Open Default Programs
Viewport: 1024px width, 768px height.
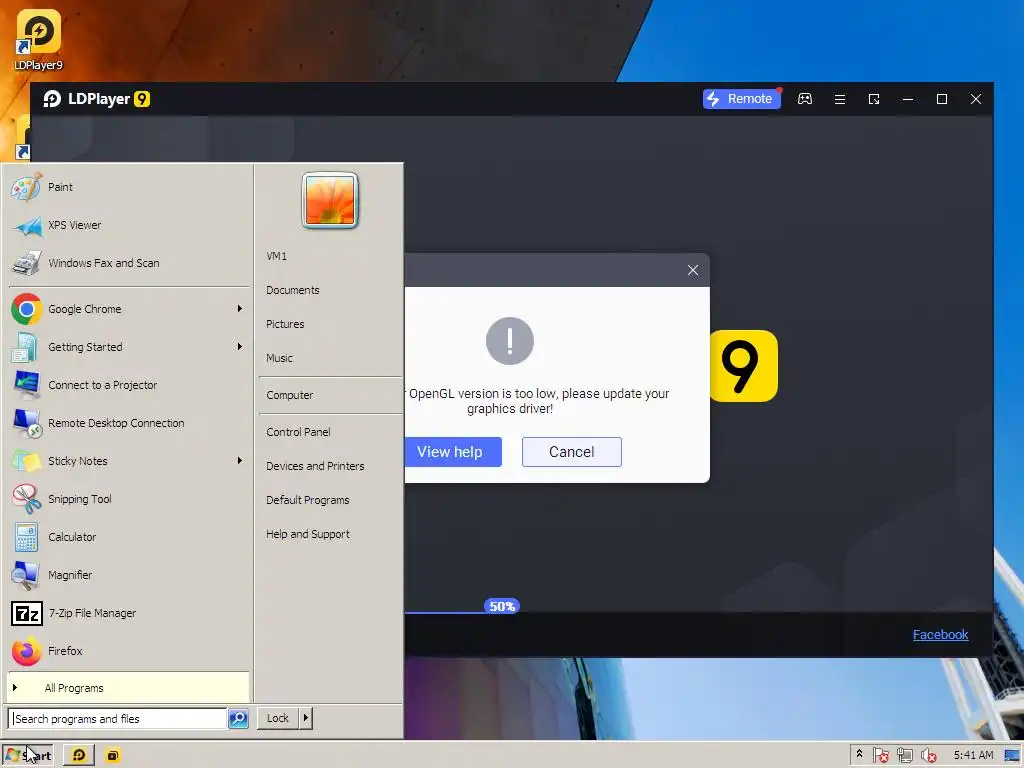coord(330,500)
